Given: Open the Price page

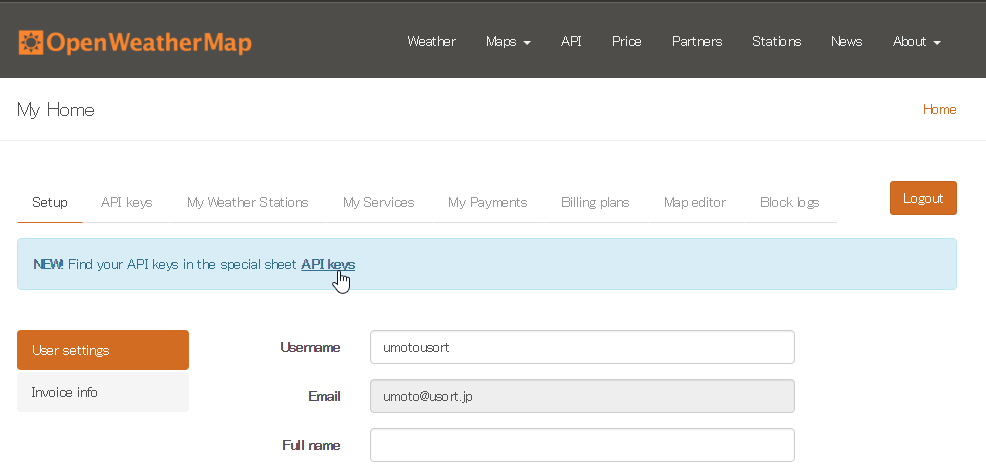Looking at the screenshot, I should tap(626, 42).
